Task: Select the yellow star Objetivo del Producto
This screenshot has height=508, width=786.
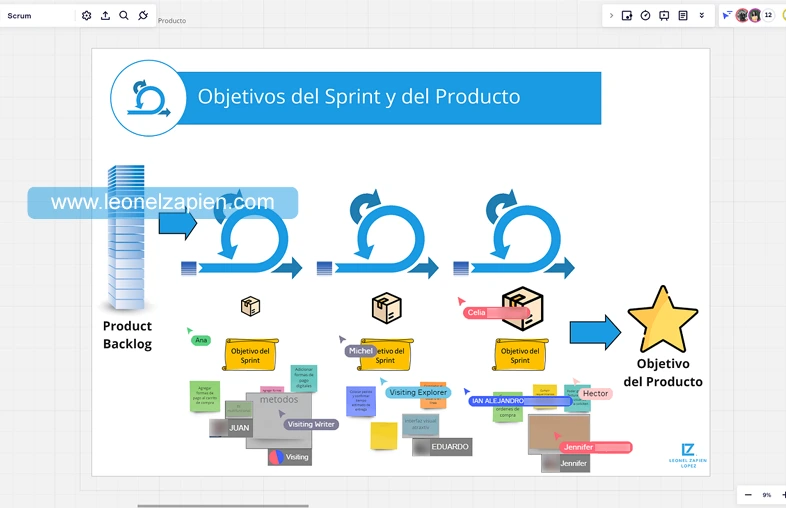Action: [x=662, y=320]
